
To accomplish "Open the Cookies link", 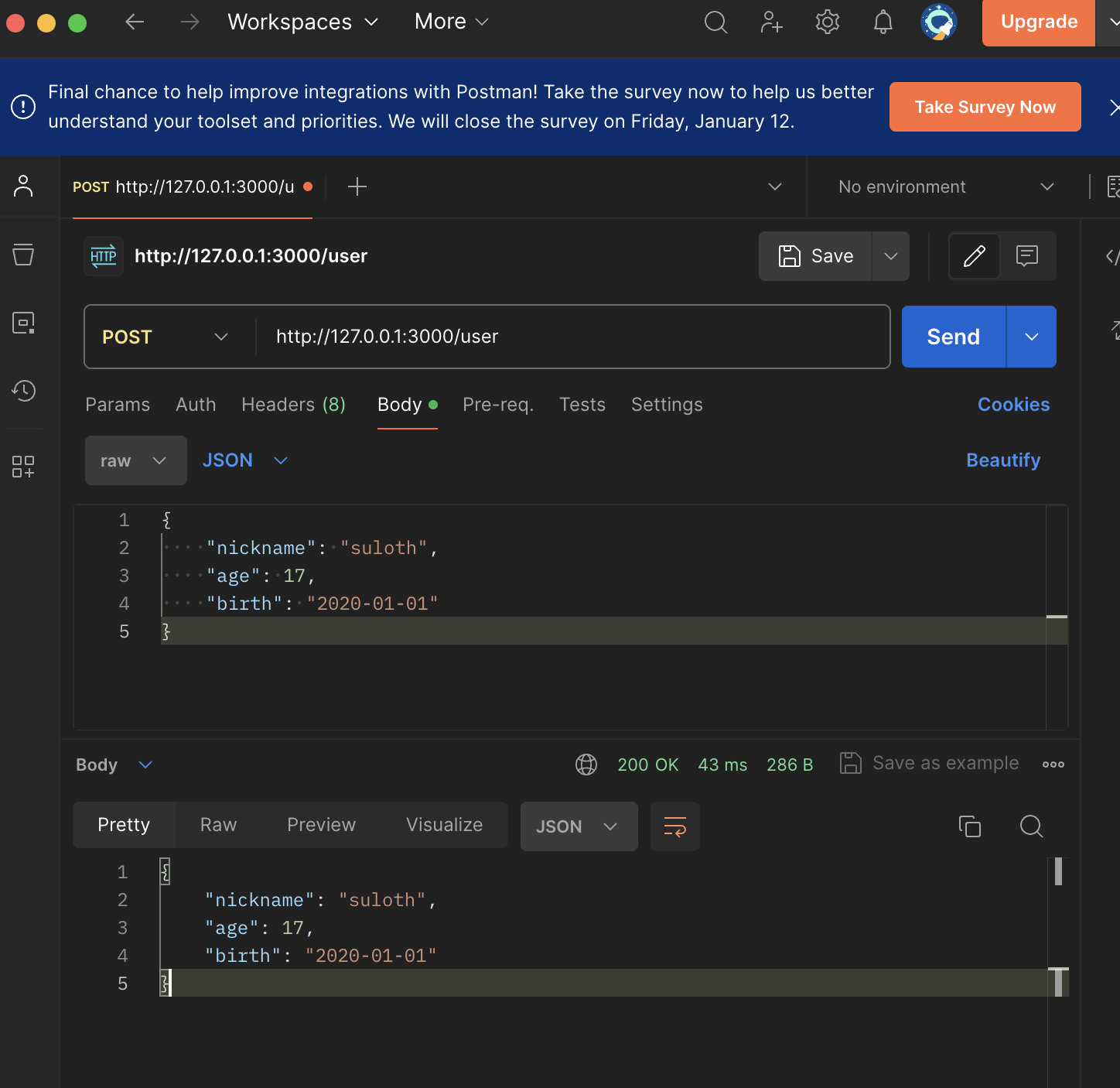I will [x=1013, y=405].
